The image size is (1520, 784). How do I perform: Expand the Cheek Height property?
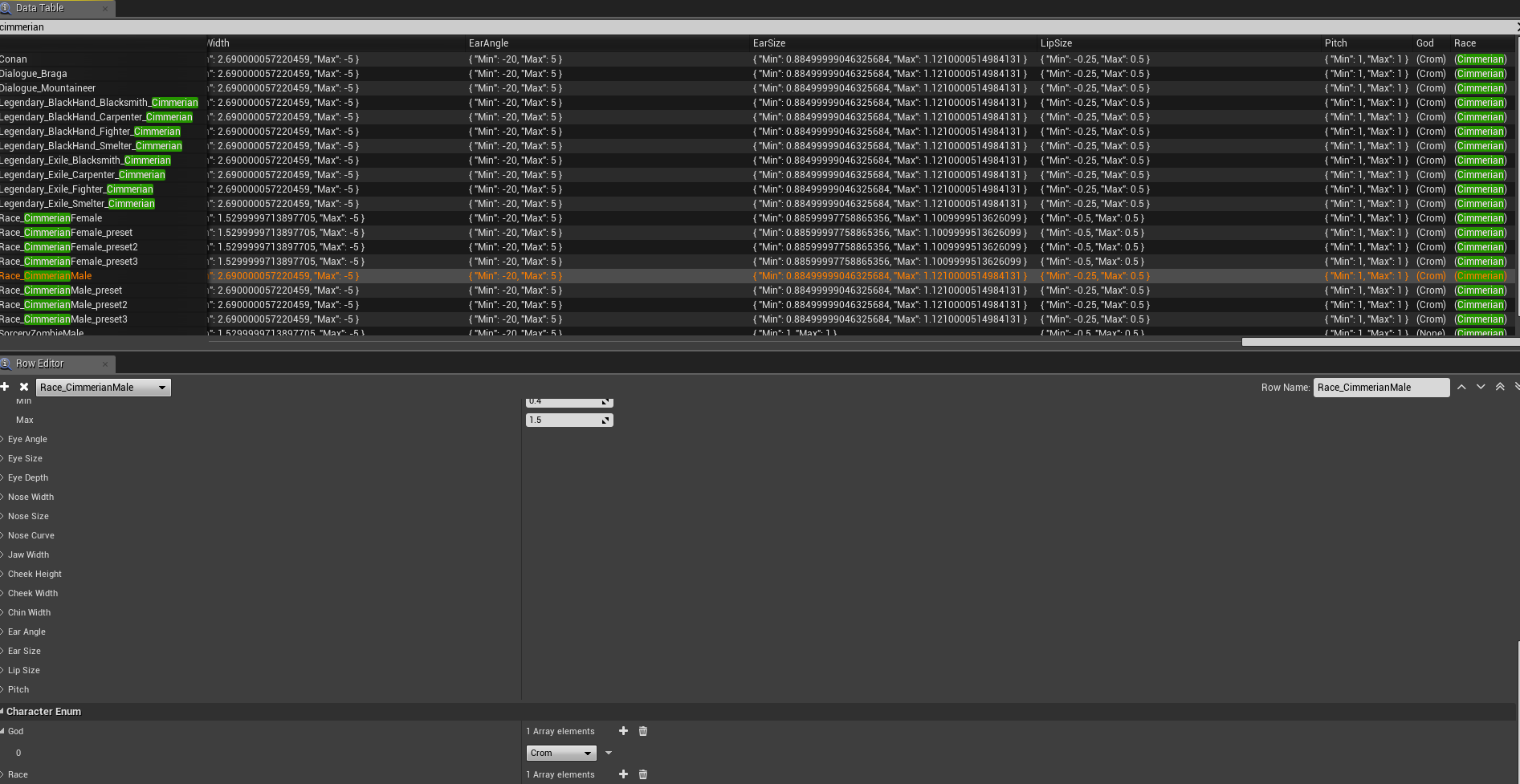pos(2,574)
